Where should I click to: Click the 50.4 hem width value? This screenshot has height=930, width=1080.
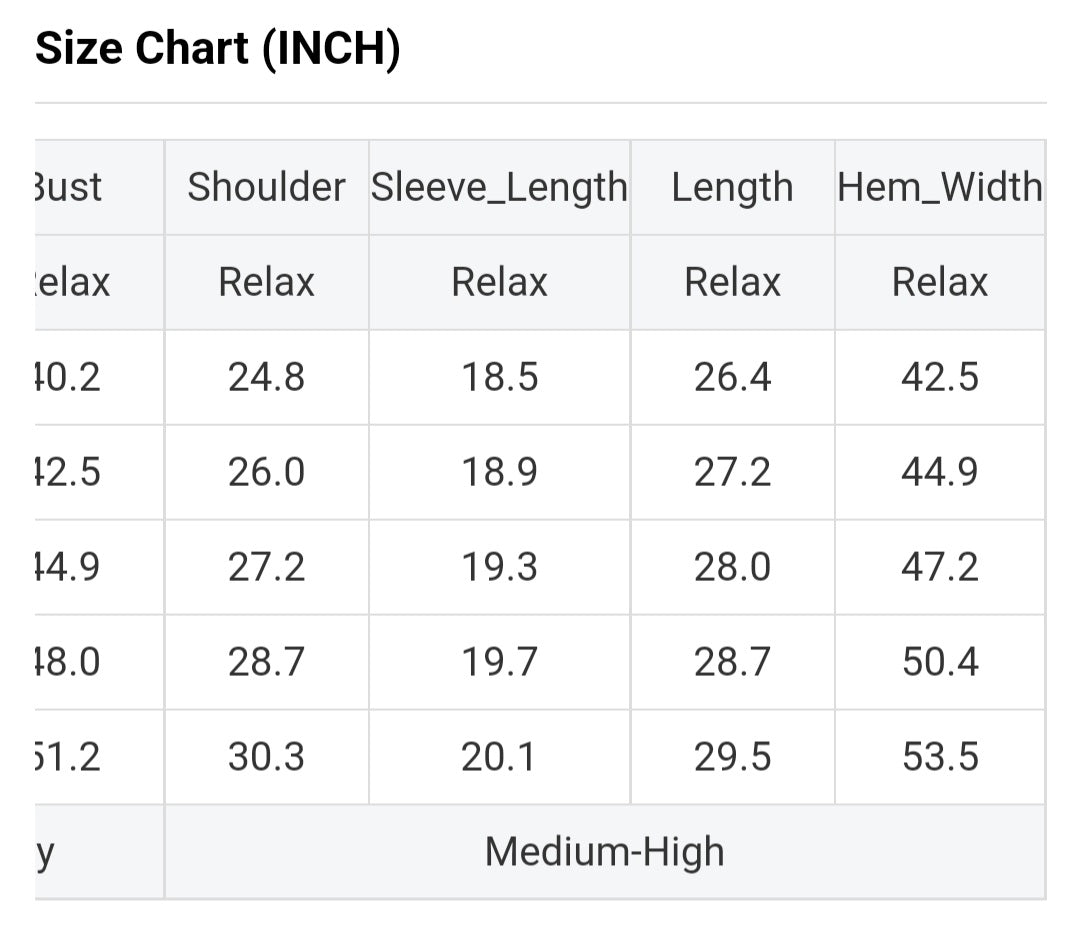click(939, 662)
